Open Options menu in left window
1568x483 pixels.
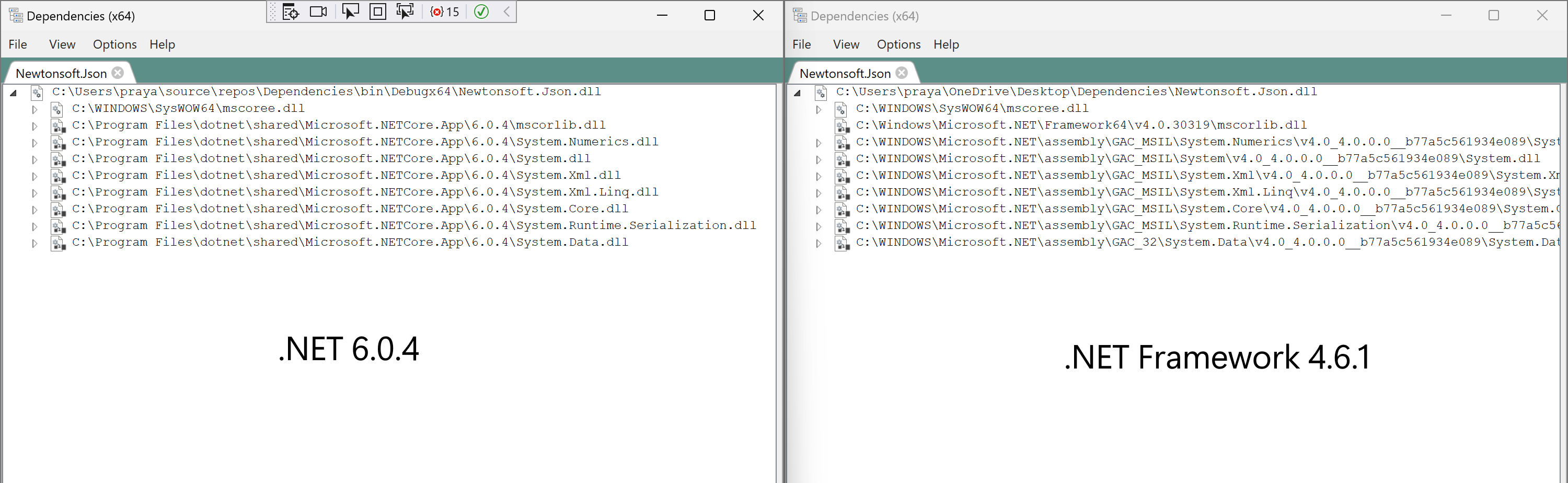point(114,44)
